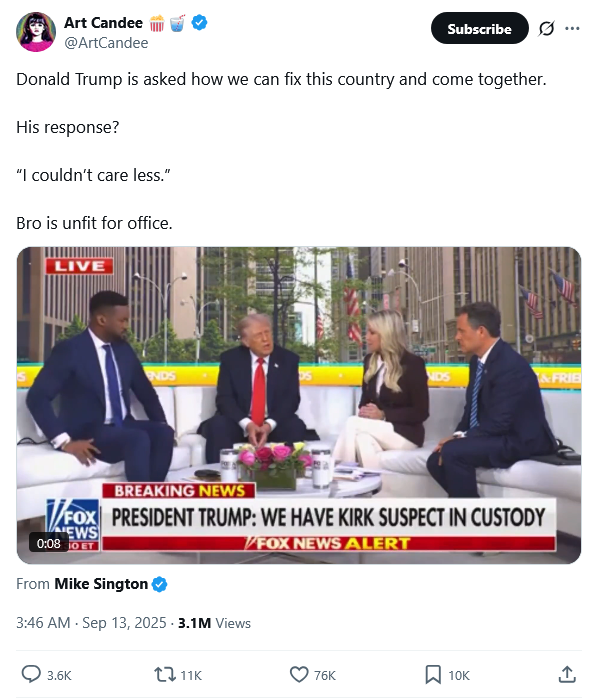
Task: Subscribe to Art Candee
Action: coord(480,28)
